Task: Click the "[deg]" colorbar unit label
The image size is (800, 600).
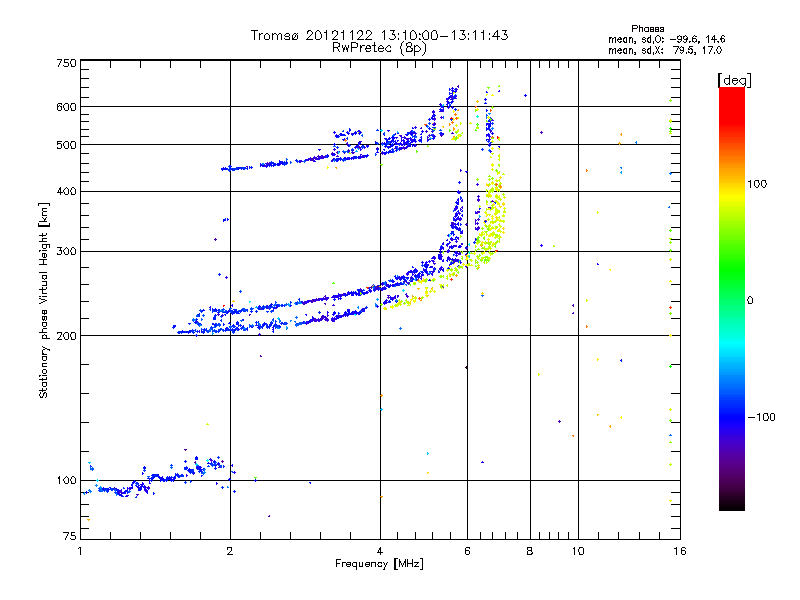Action: (x=734, y=80)
